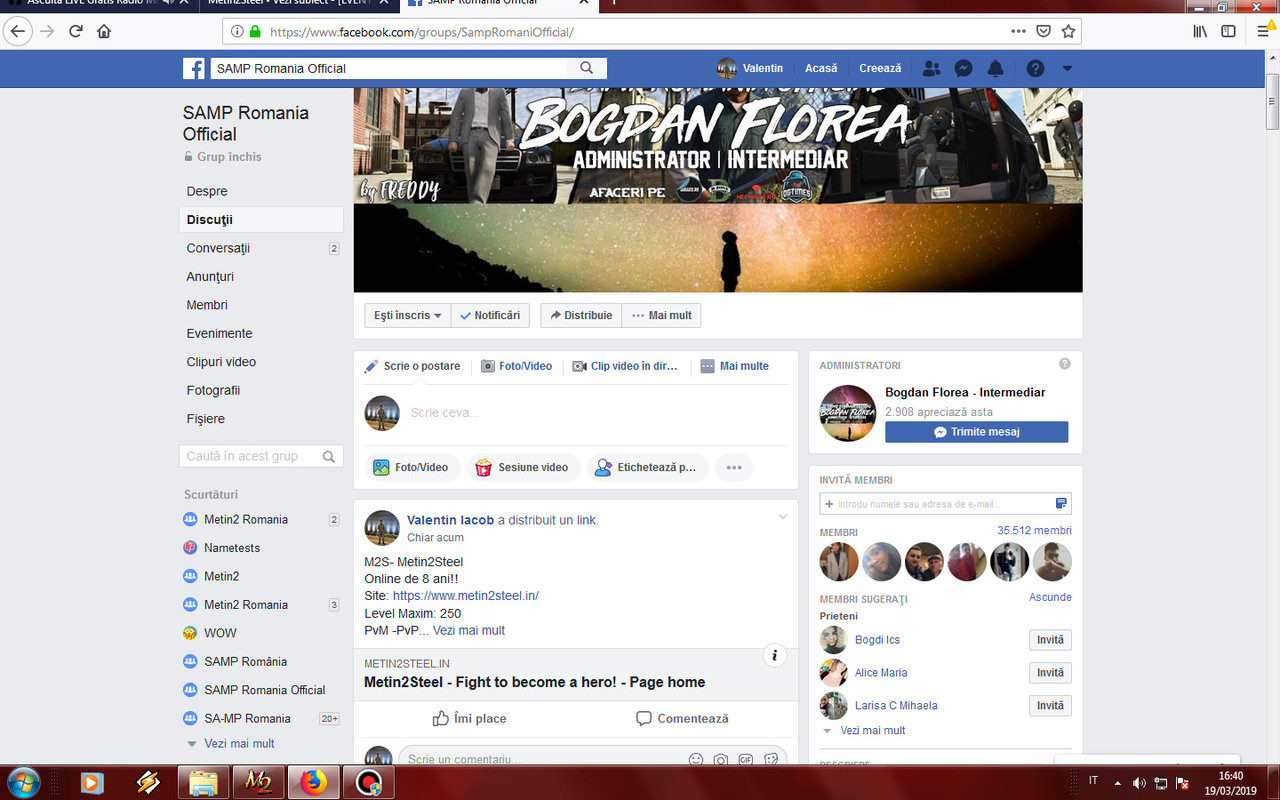Click the emoji icon in comment box
Screen dimensions: 1280x800
point(696,759)
